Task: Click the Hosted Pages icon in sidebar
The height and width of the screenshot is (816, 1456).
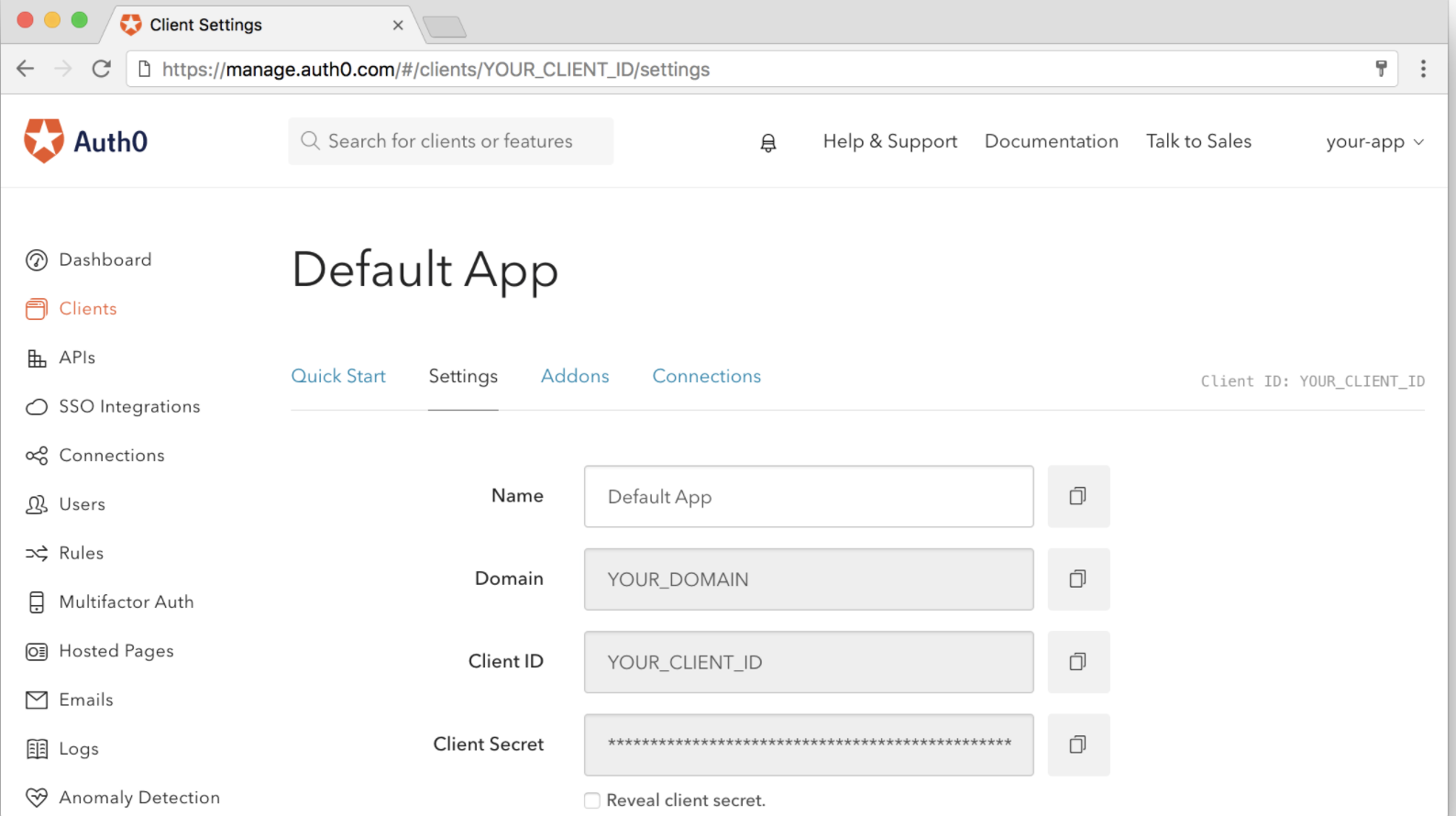Action: click(x=37, y=651)
